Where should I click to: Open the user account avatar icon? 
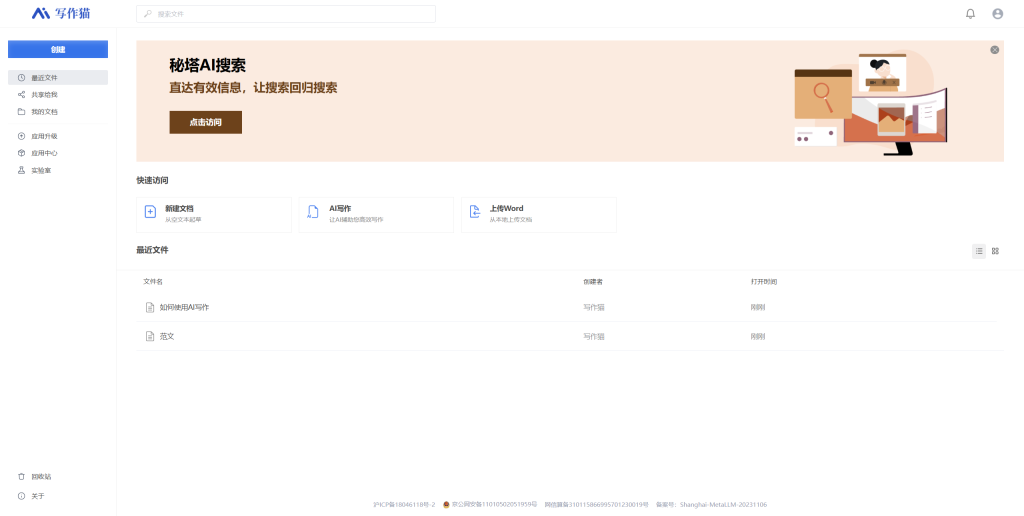(x=997, y=14)
